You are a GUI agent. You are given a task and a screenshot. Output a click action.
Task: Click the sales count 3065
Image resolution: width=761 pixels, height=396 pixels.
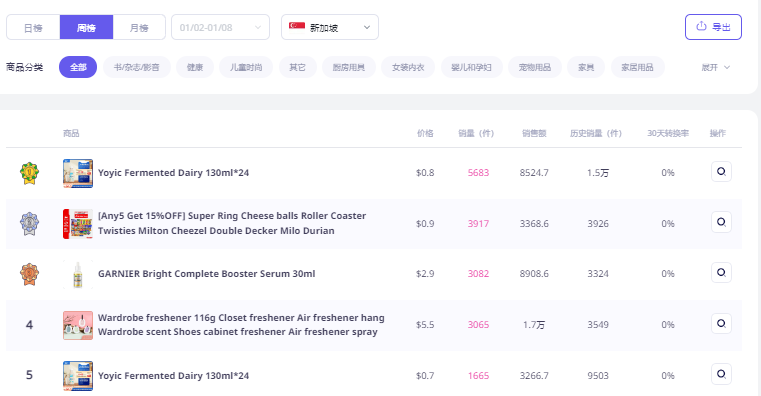(478, 325)
